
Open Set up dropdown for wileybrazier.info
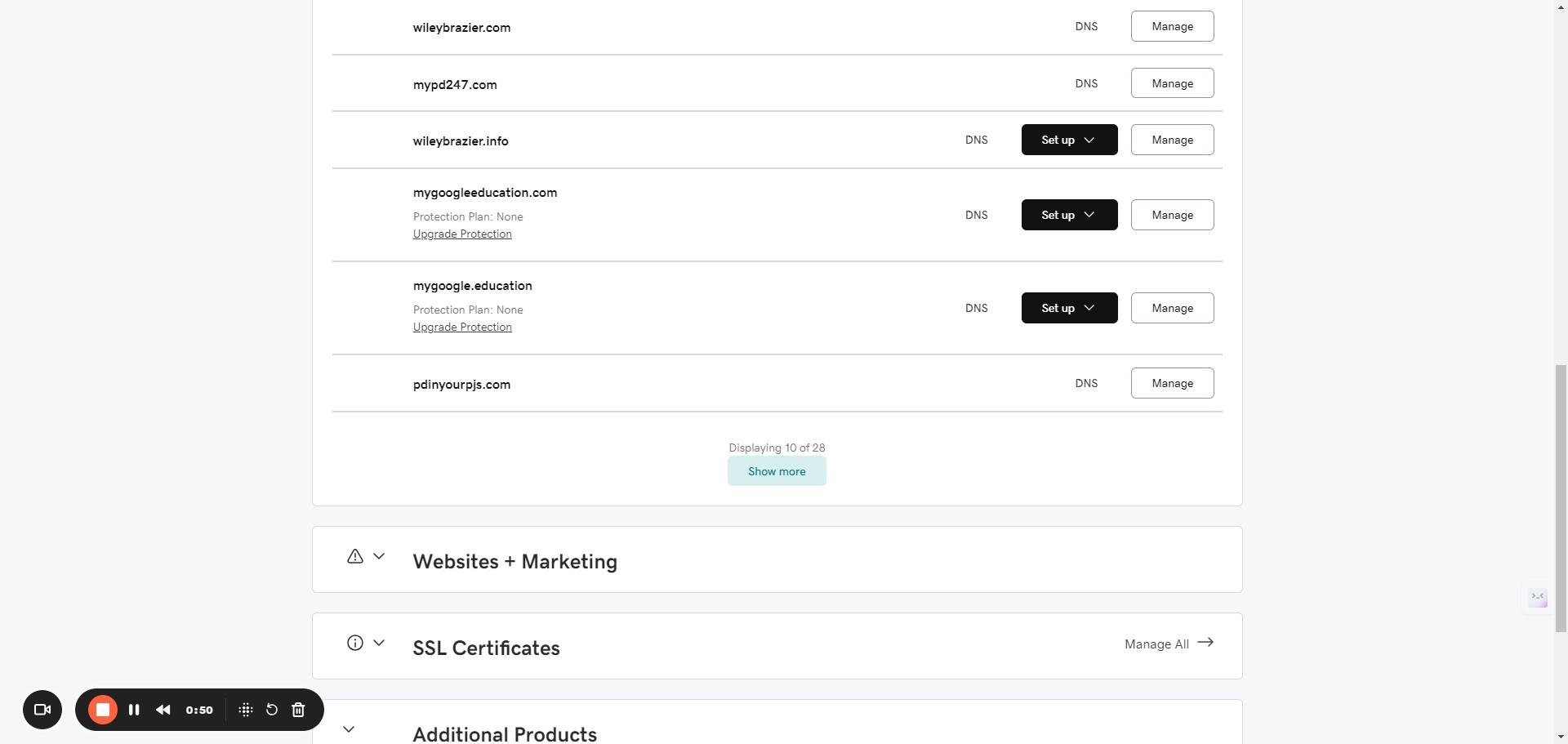pos(1069,140)
